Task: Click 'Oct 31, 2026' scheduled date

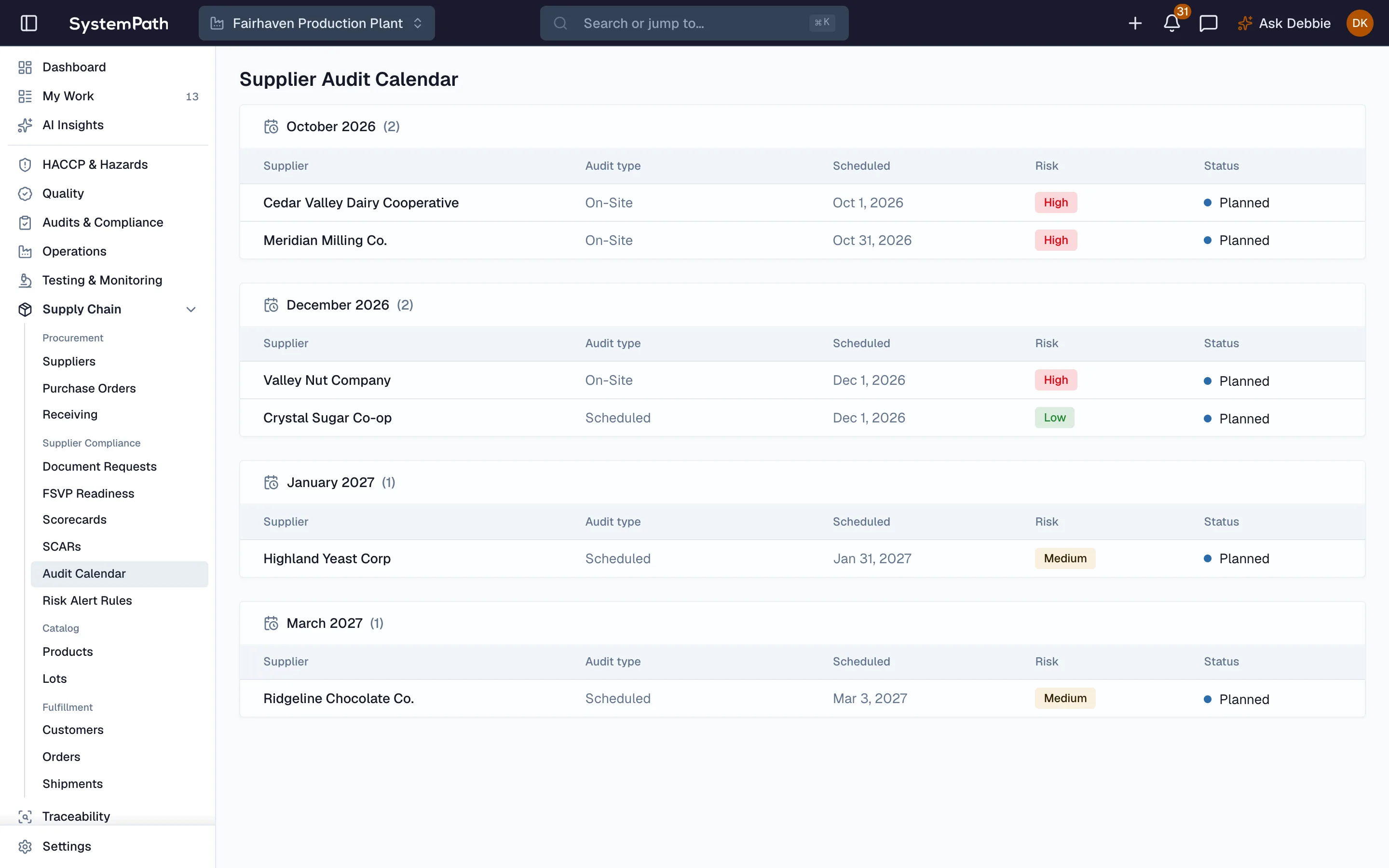Action: [872, 240]
